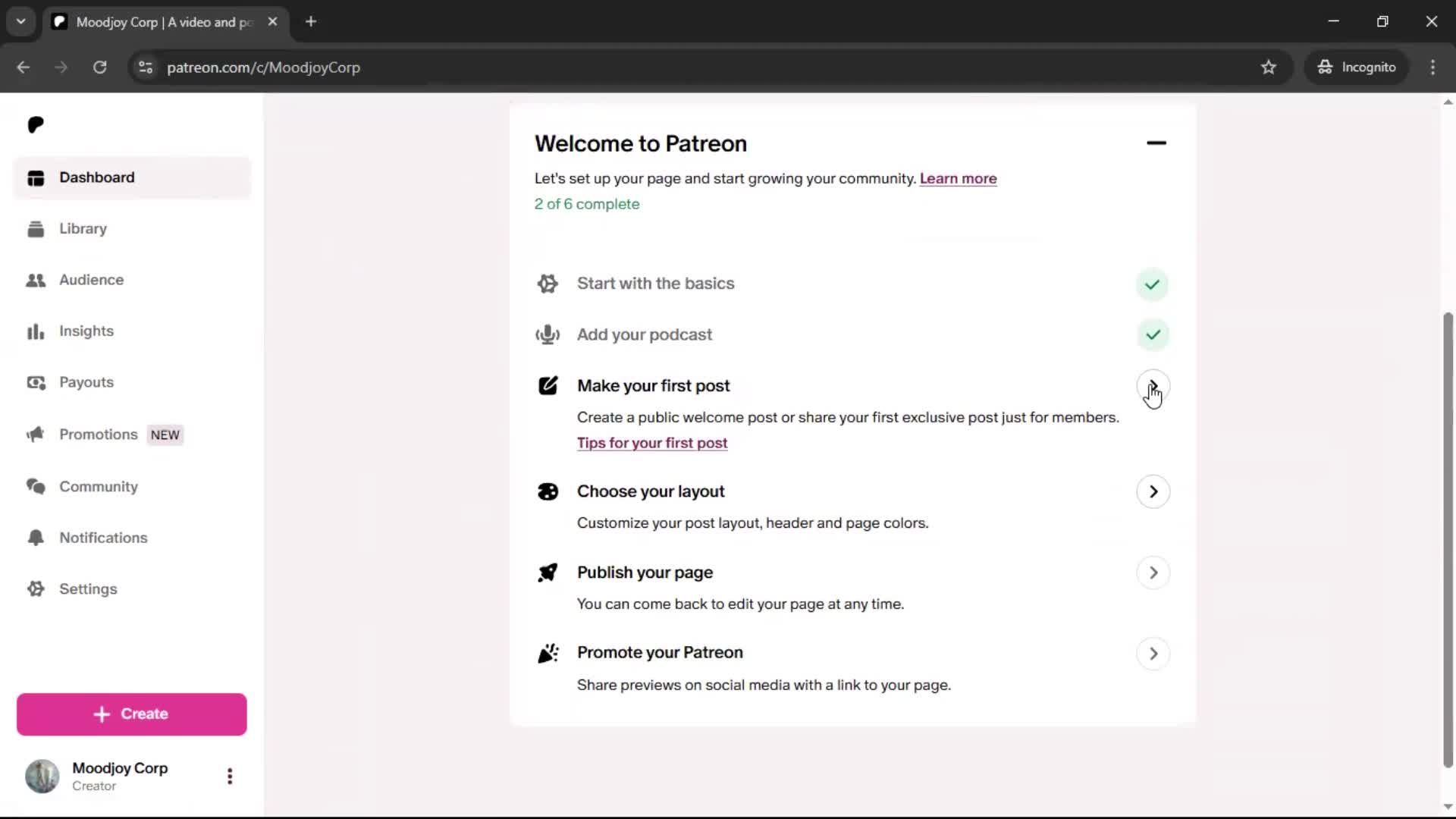The width and height of the screenshot is (1456, 819).
Task: Click the browser back arrow
Action: tap(24, 67)
